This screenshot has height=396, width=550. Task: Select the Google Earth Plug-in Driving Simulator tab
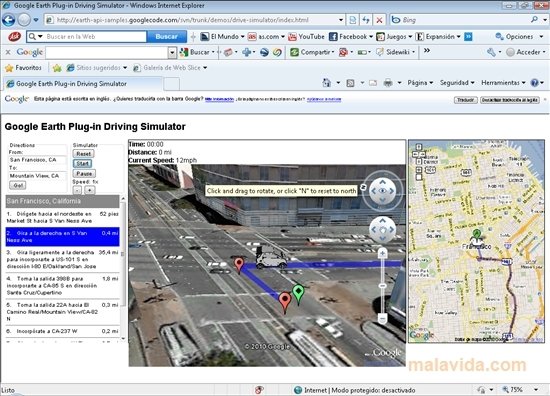(x=83, y=84)
